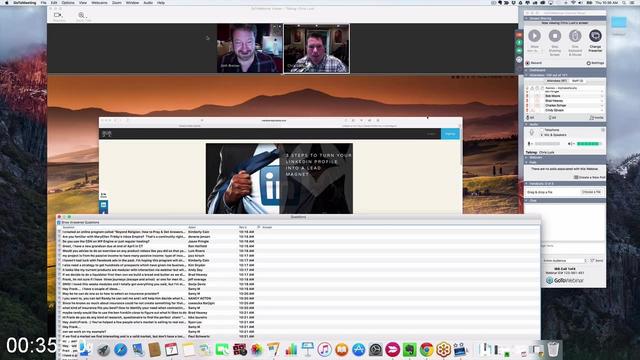Expand the Webcam section
This screenshot has height=360, width=640.
527,157
